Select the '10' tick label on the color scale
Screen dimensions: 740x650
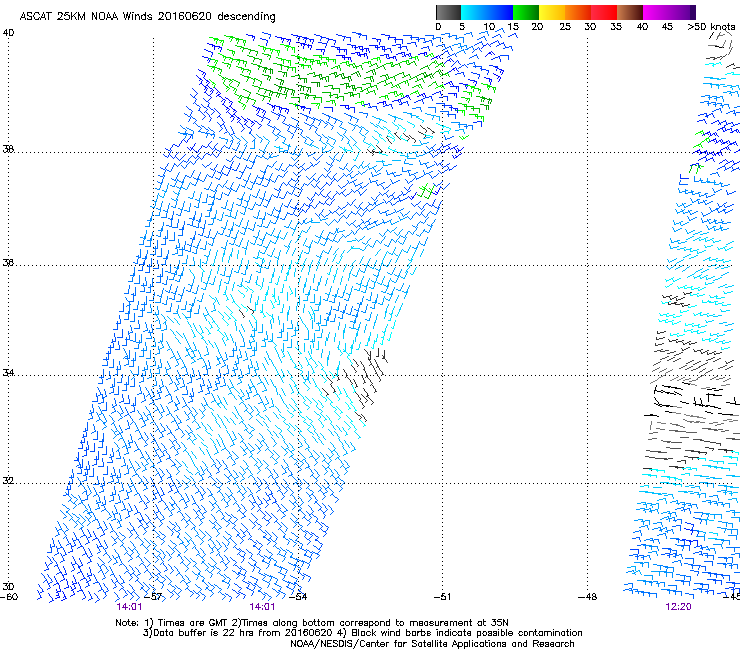tap(489, 27)
